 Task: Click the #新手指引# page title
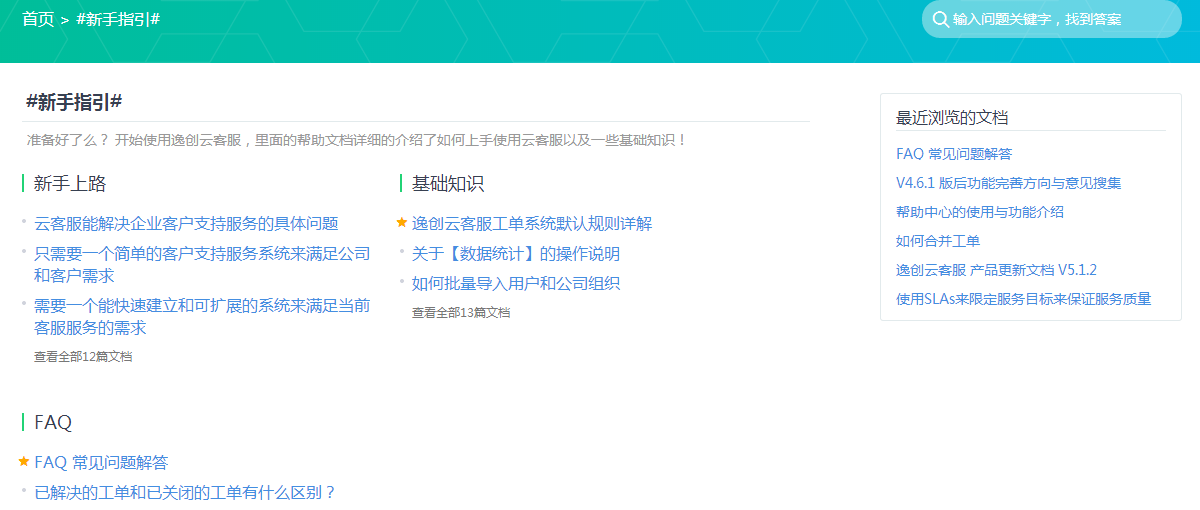pos(74,102)
